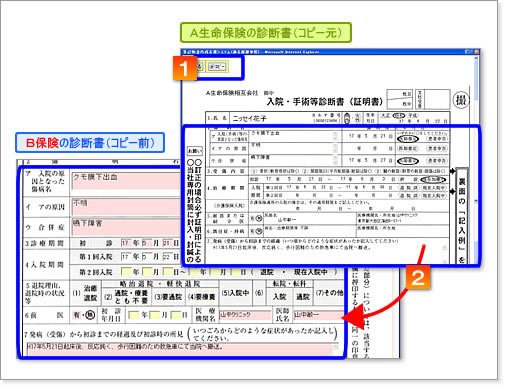Click the orange number 1 step marker
This screenshot has width=509, height=389.
185,68
